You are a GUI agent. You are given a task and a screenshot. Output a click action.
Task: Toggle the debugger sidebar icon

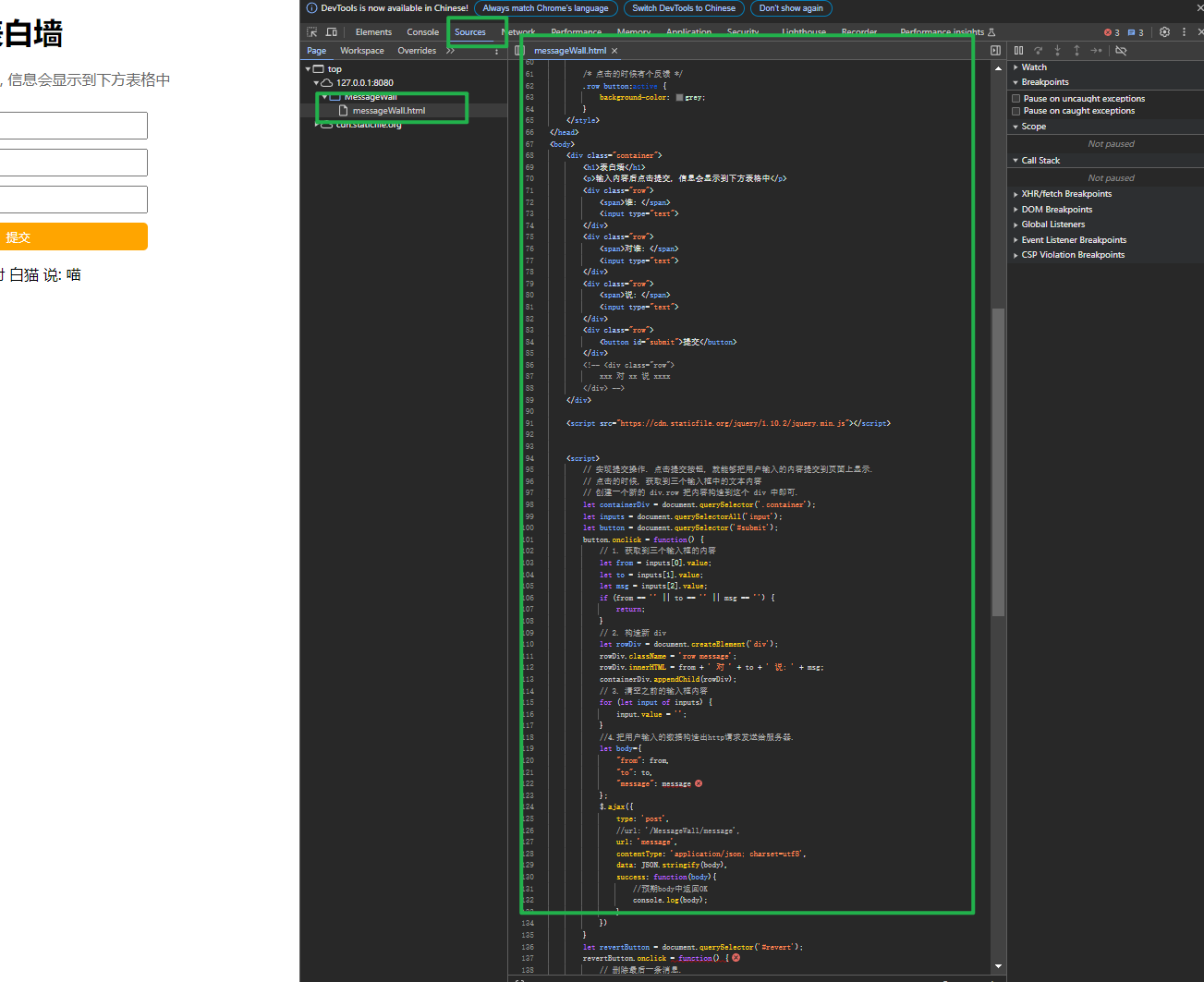click(x=995, y=51)
